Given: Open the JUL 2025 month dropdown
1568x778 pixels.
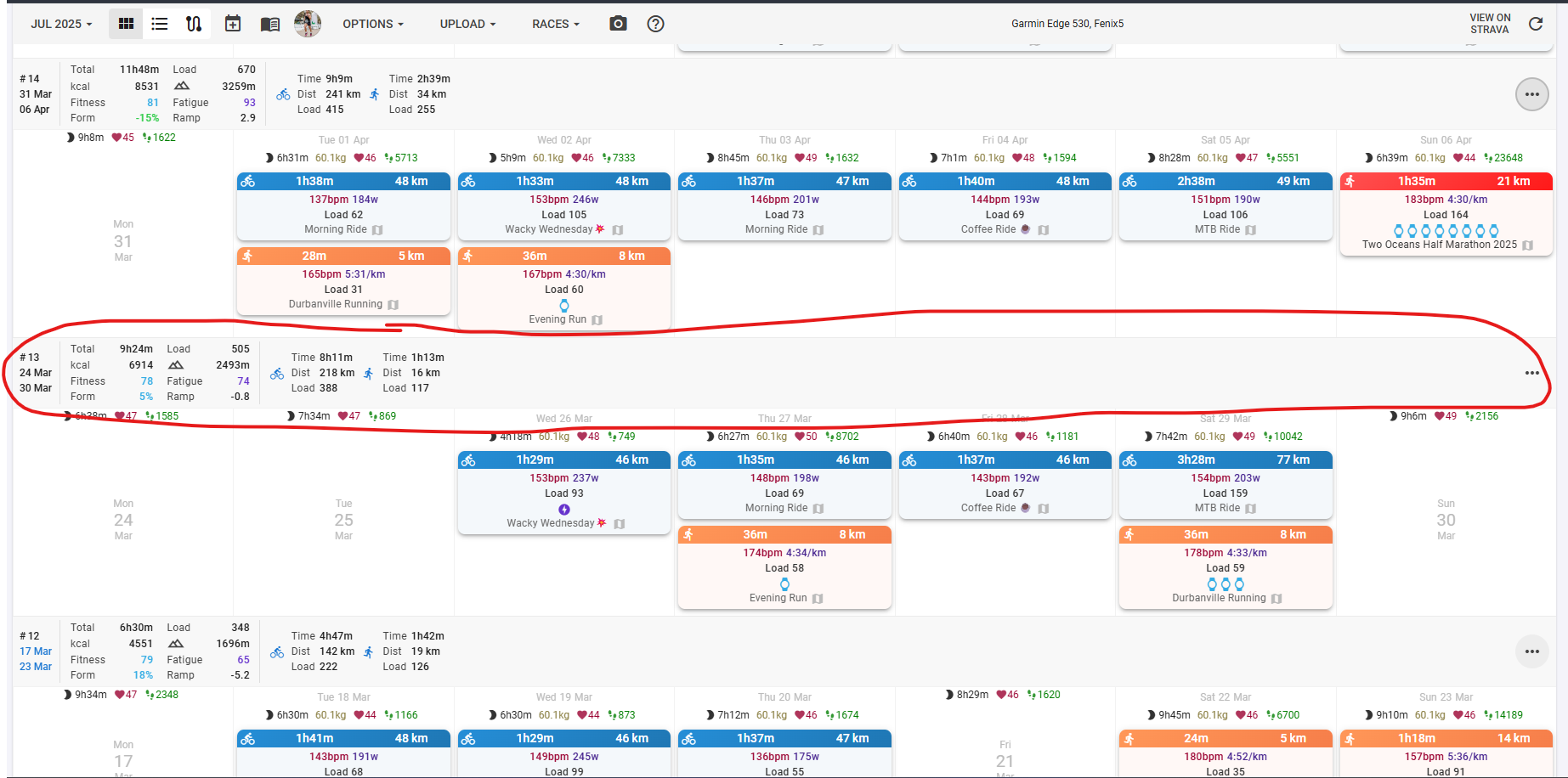Looking at the screenshot, I should pyautogui.click(x=61, y=24).
